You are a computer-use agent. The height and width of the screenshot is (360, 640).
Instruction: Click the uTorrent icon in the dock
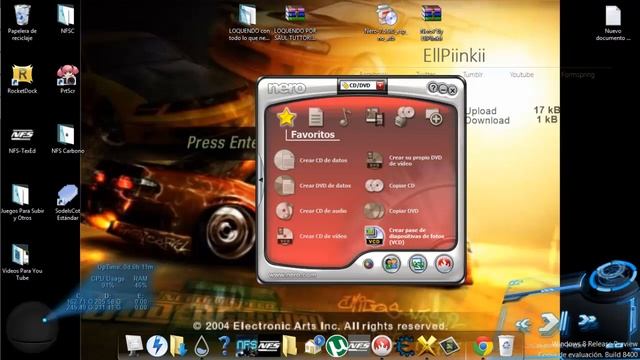[336, 346]
